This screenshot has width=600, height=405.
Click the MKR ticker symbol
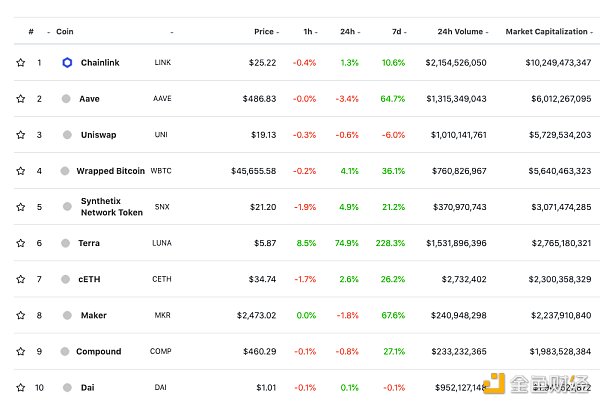[x=163, y=315]
